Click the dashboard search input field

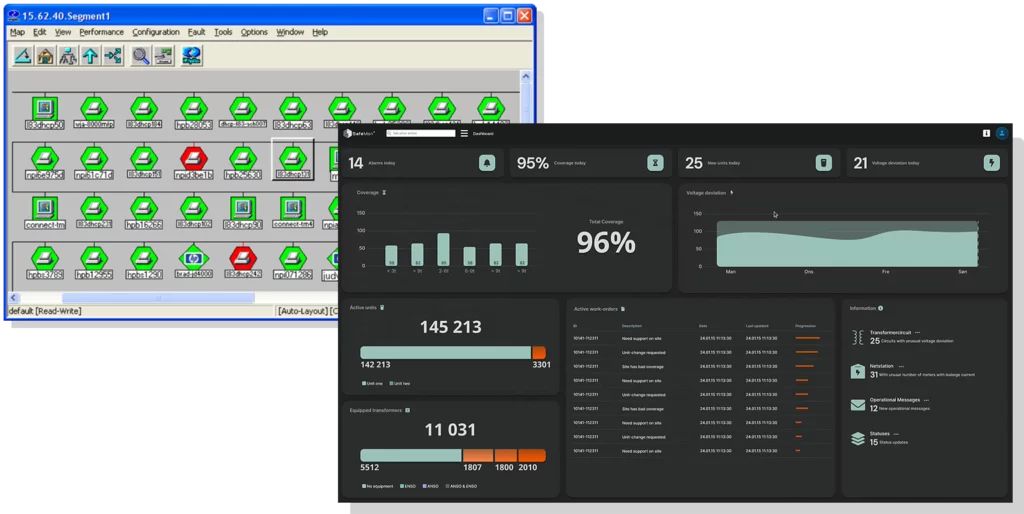tap(422, 133)
